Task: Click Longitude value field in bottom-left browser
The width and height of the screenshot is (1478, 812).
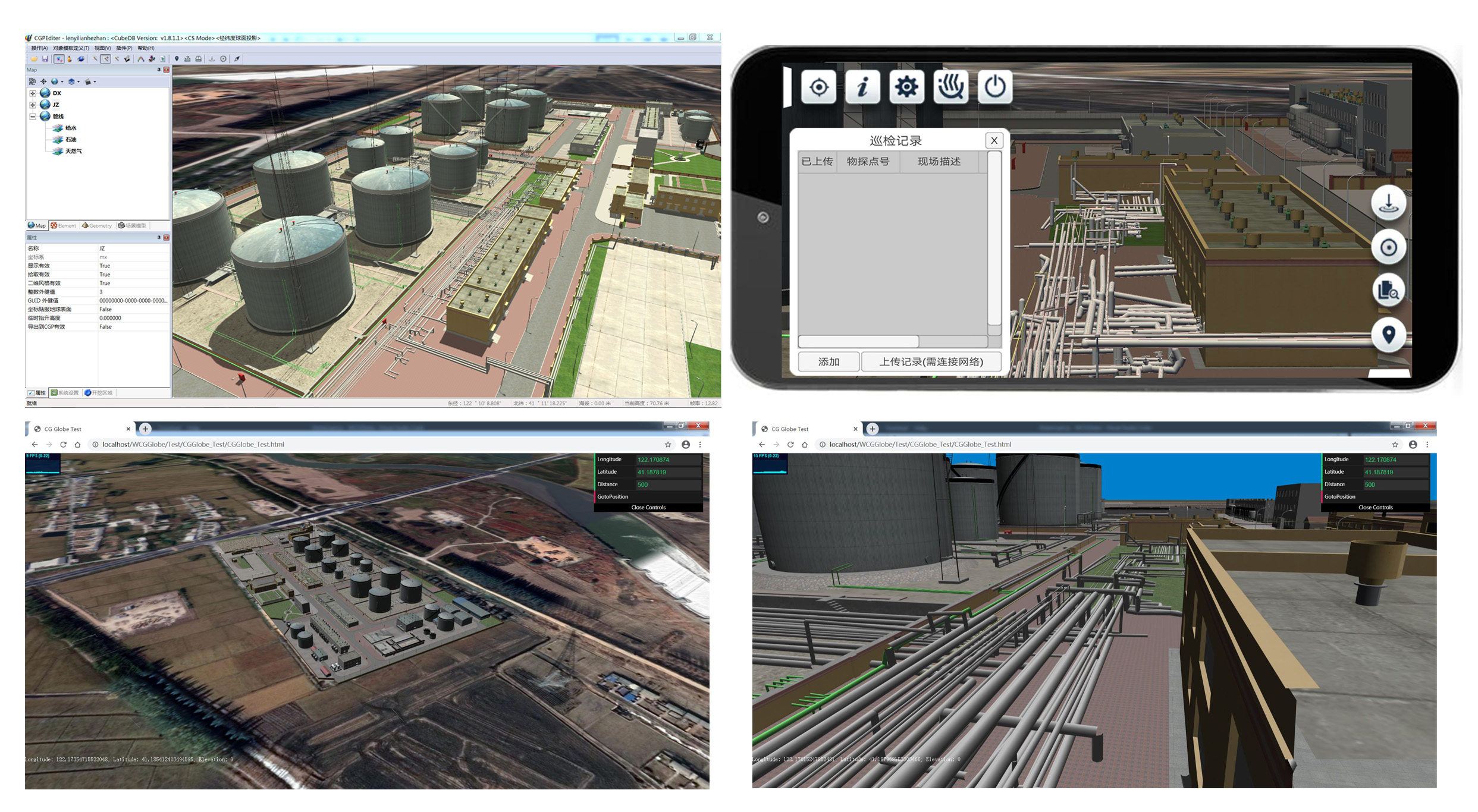Action: pyautogui.click(x=667, y=459)
